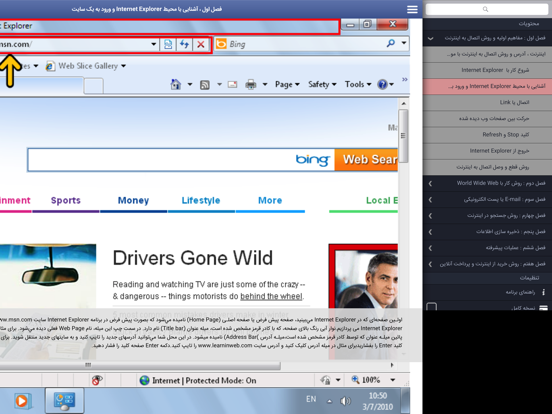Click the search magnifier in the Bing toolbar box
The height and width of the screenshot is (414, 552).
pos(391,44)
